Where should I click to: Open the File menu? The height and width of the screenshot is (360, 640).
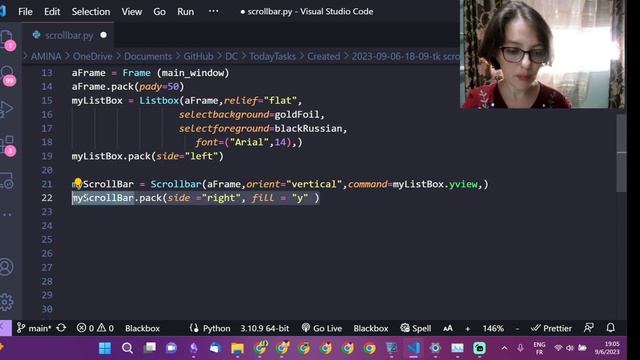(x=25, y=11)
